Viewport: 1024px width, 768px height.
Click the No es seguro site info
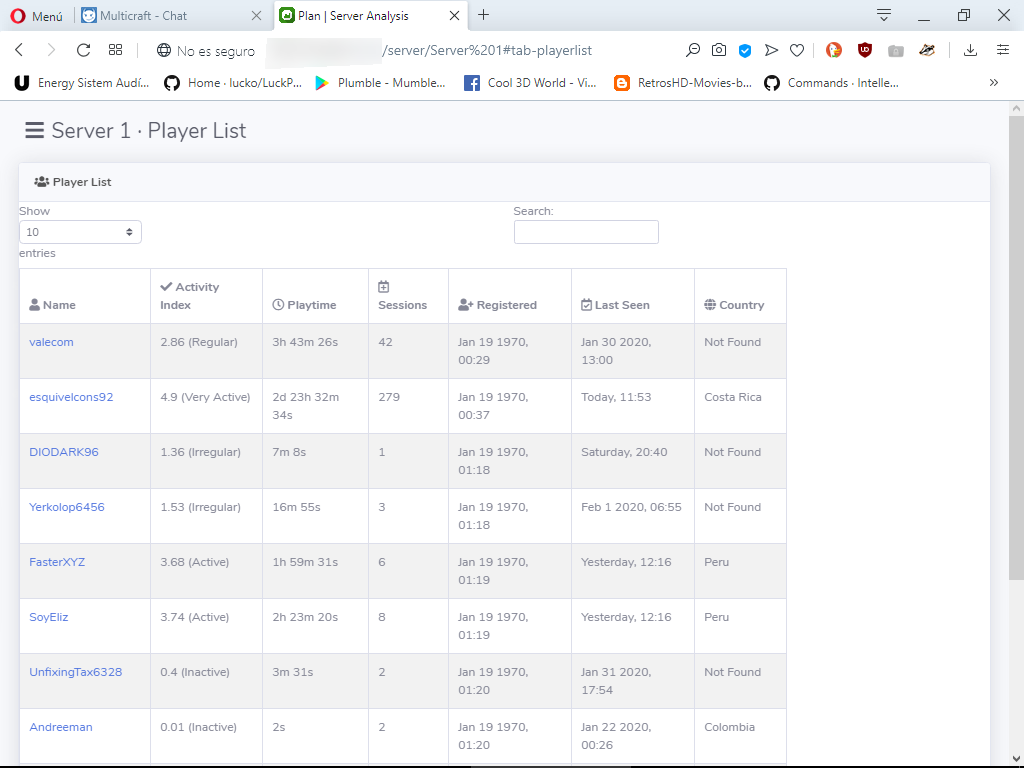pyautogui.click(x=205, y=51)
